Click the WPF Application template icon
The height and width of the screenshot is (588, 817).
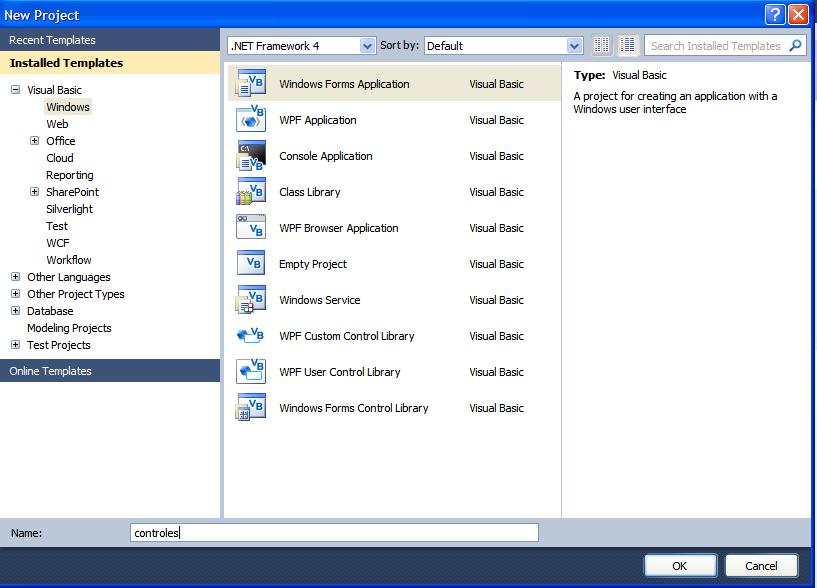tap(251, 119)
